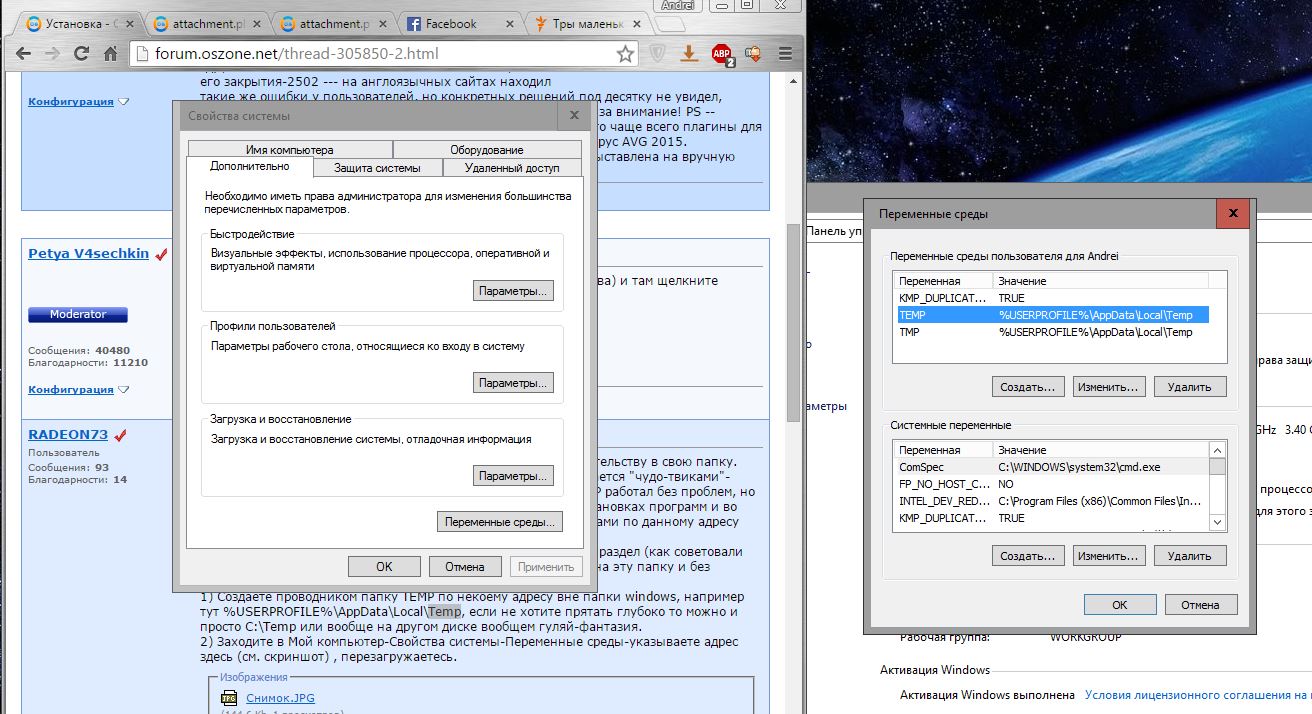The width and height of the screenshot is (1312, 714).
Task: Click Удалить for system variables
Action: tap(1190, 555)
